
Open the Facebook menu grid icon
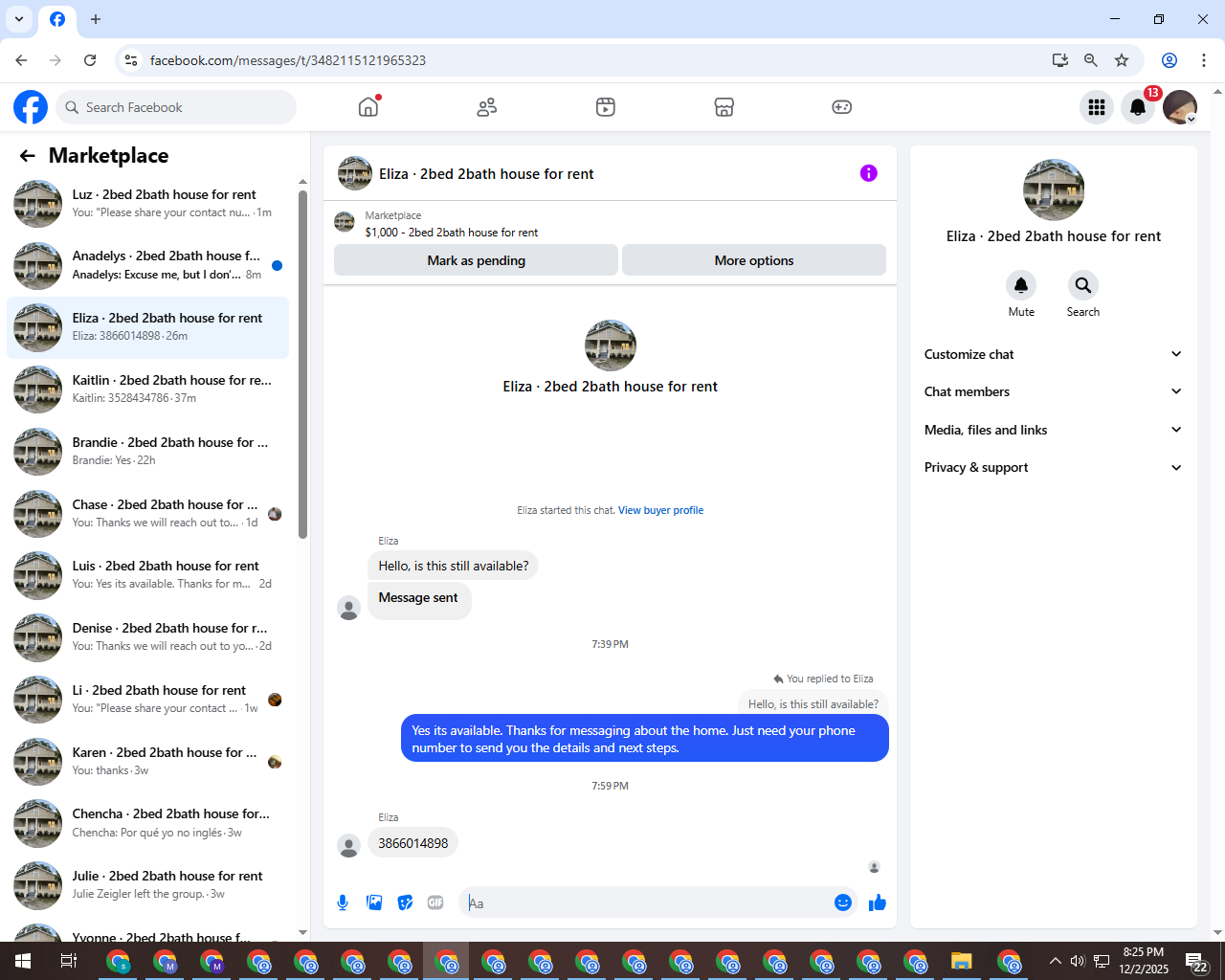click(x=1097, y=107)
